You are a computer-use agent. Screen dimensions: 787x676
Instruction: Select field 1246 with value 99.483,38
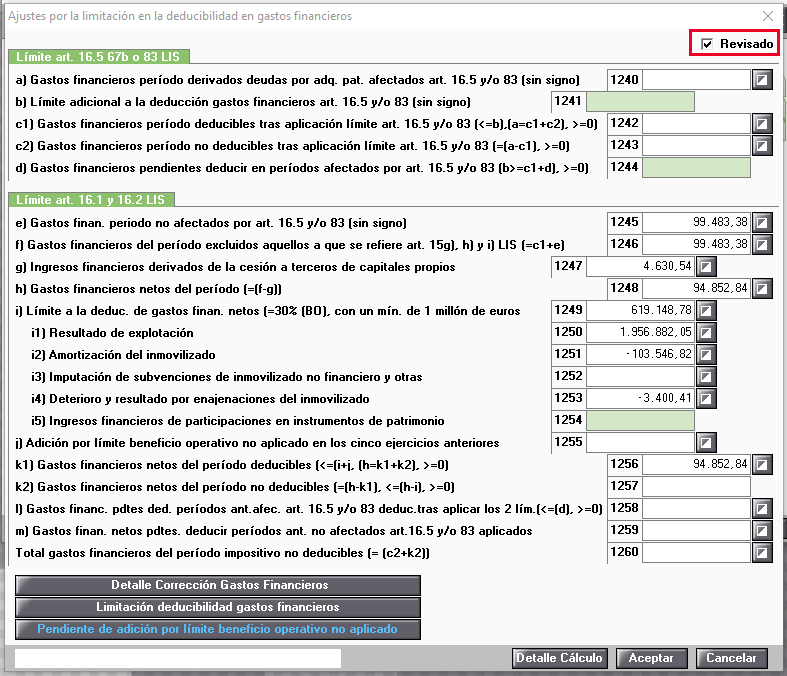tap(696, 244)
